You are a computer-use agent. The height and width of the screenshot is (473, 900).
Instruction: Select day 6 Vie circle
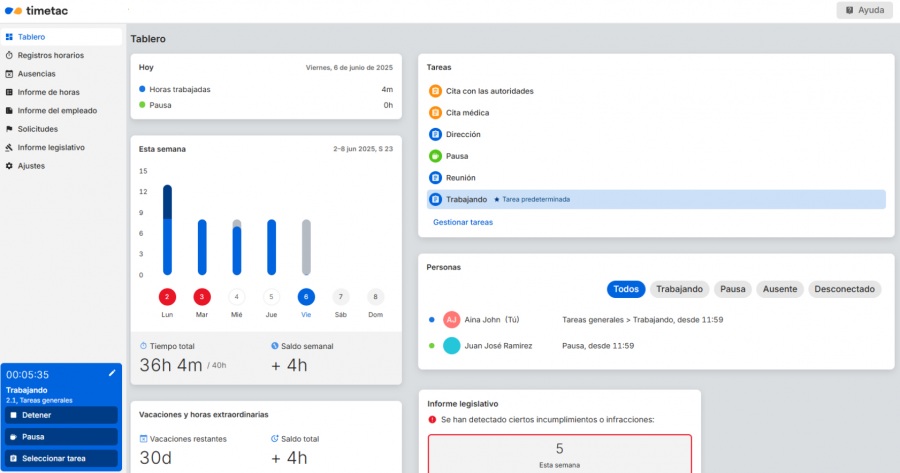point(306,297)
